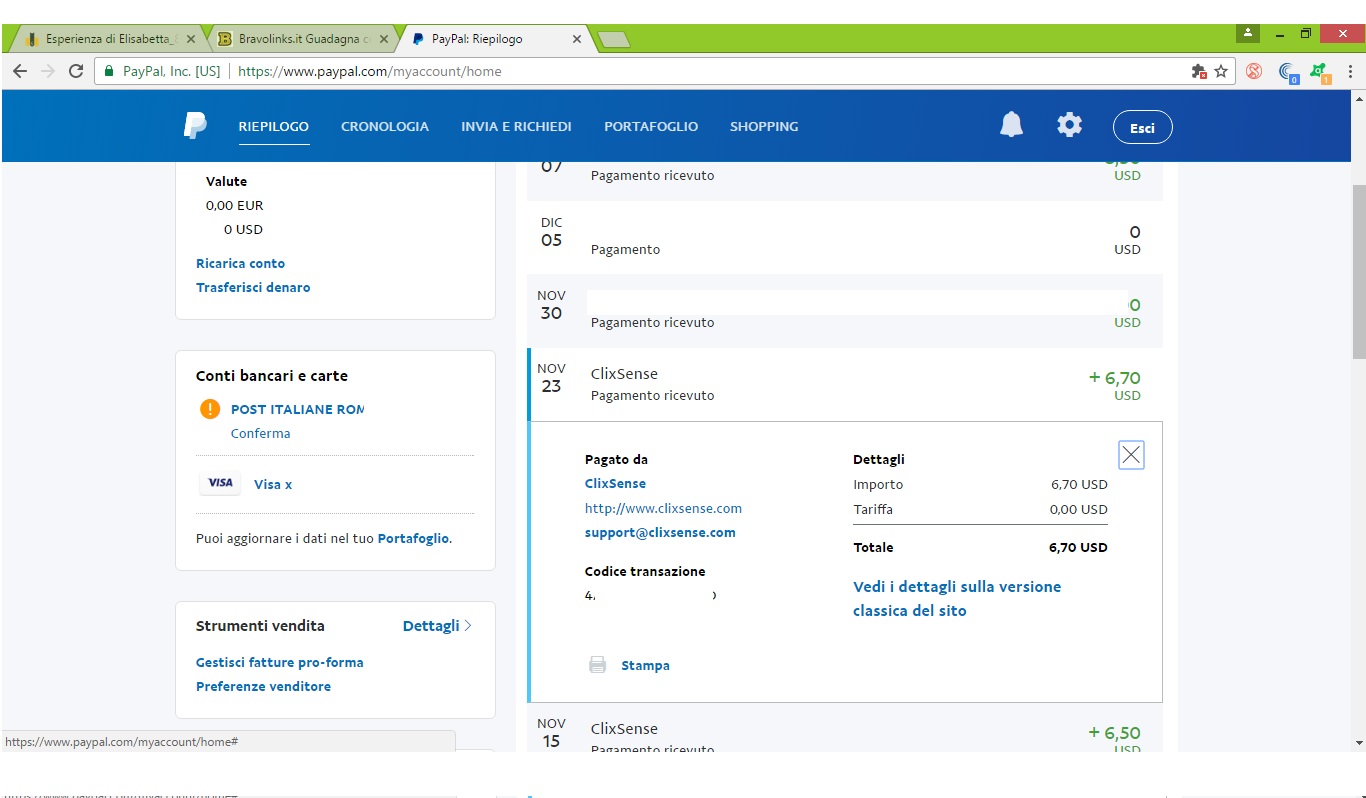Open the notifications bell
Viewport: 1366px width, 798px height.
[1012, 125]
